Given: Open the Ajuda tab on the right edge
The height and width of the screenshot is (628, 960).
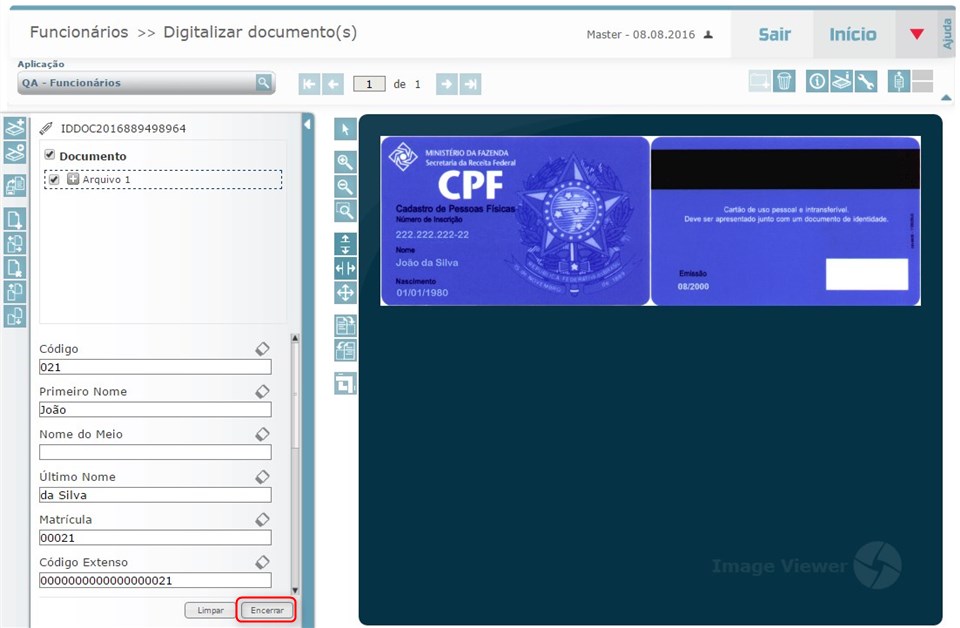Looking at the screenshot, I should coord(948,32).
